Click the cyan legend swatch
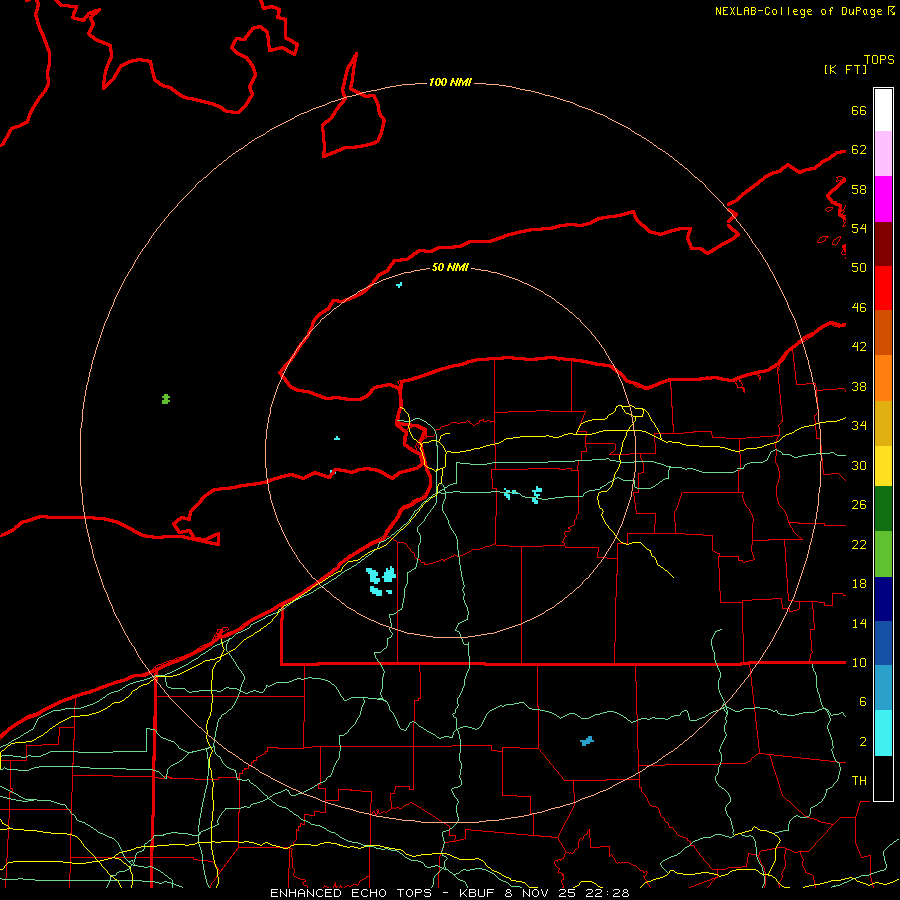Image resolution: width=900 pixels, height=900 pixels. click(x=883, y=733)
